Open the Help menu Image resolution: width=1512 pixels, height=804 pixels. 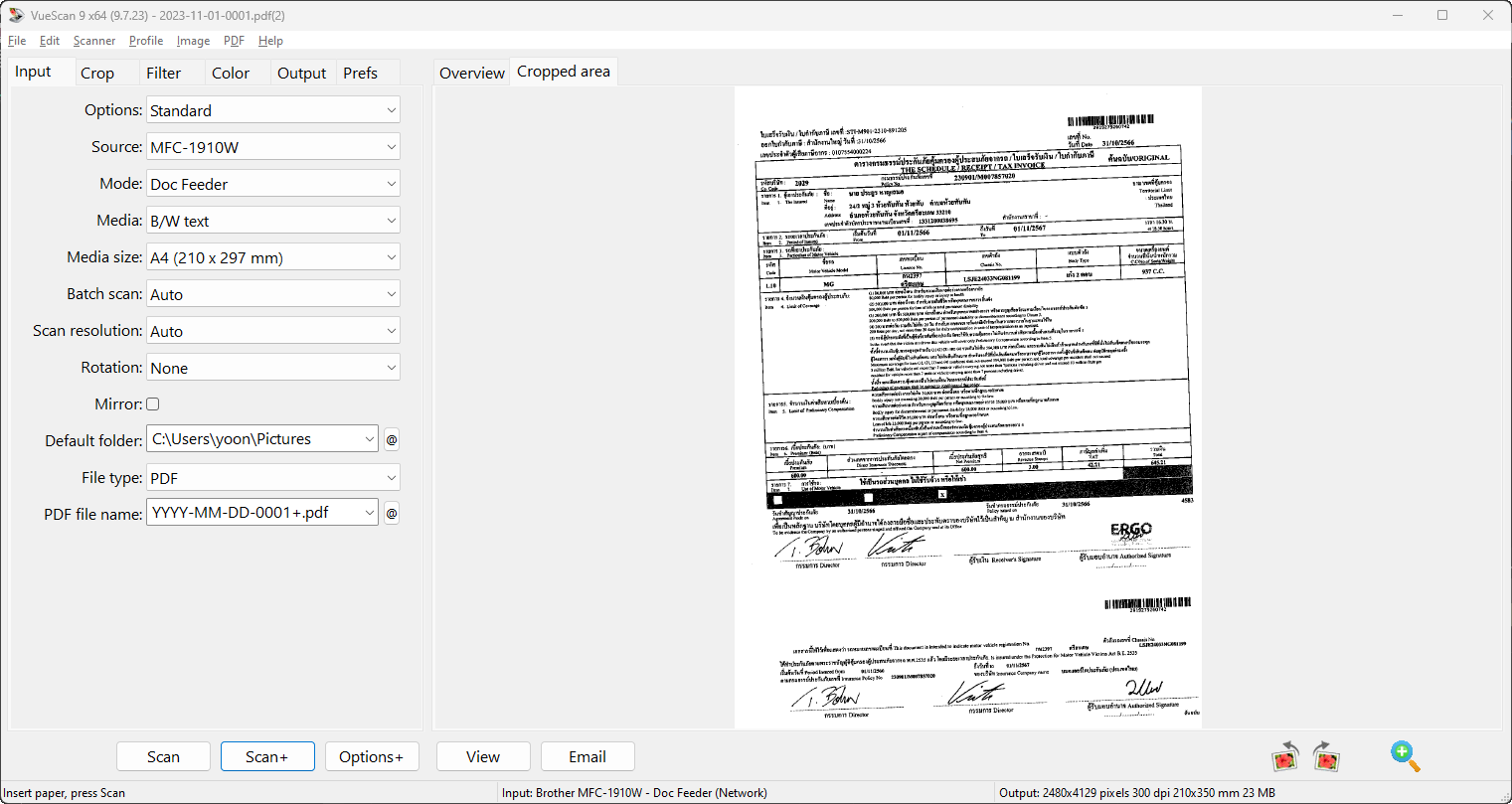coord(270,41)
